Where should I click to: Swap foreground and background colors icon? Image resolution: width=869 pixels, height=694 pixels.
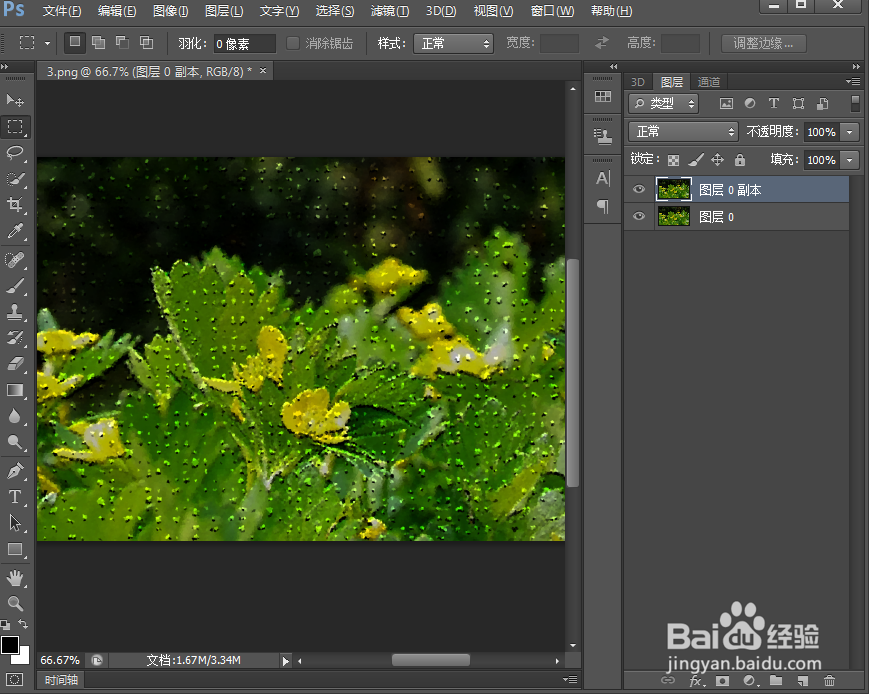point(23,624)
